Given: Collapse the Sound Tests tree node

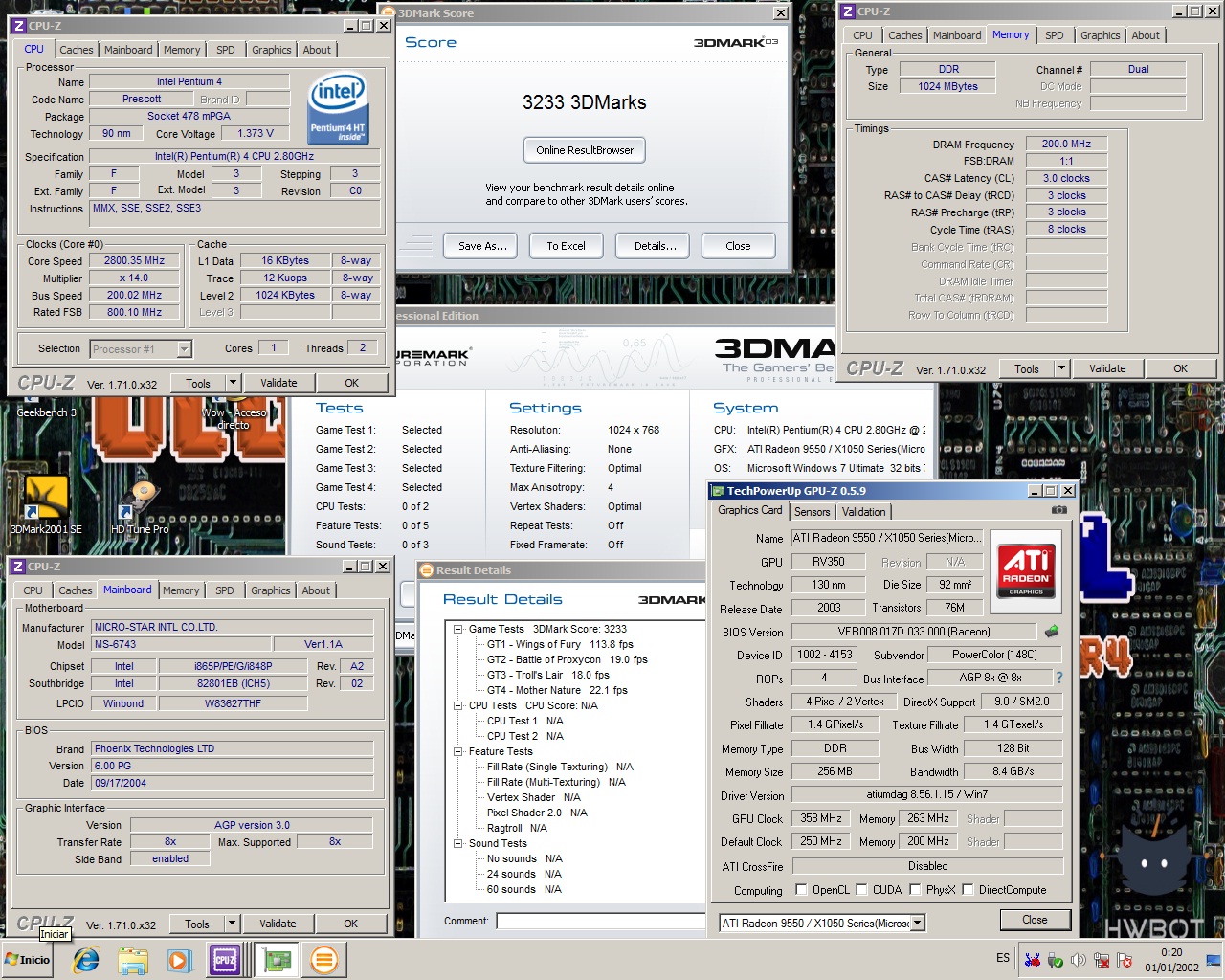Looking at the screenshot, I should (x=458, y=843).
